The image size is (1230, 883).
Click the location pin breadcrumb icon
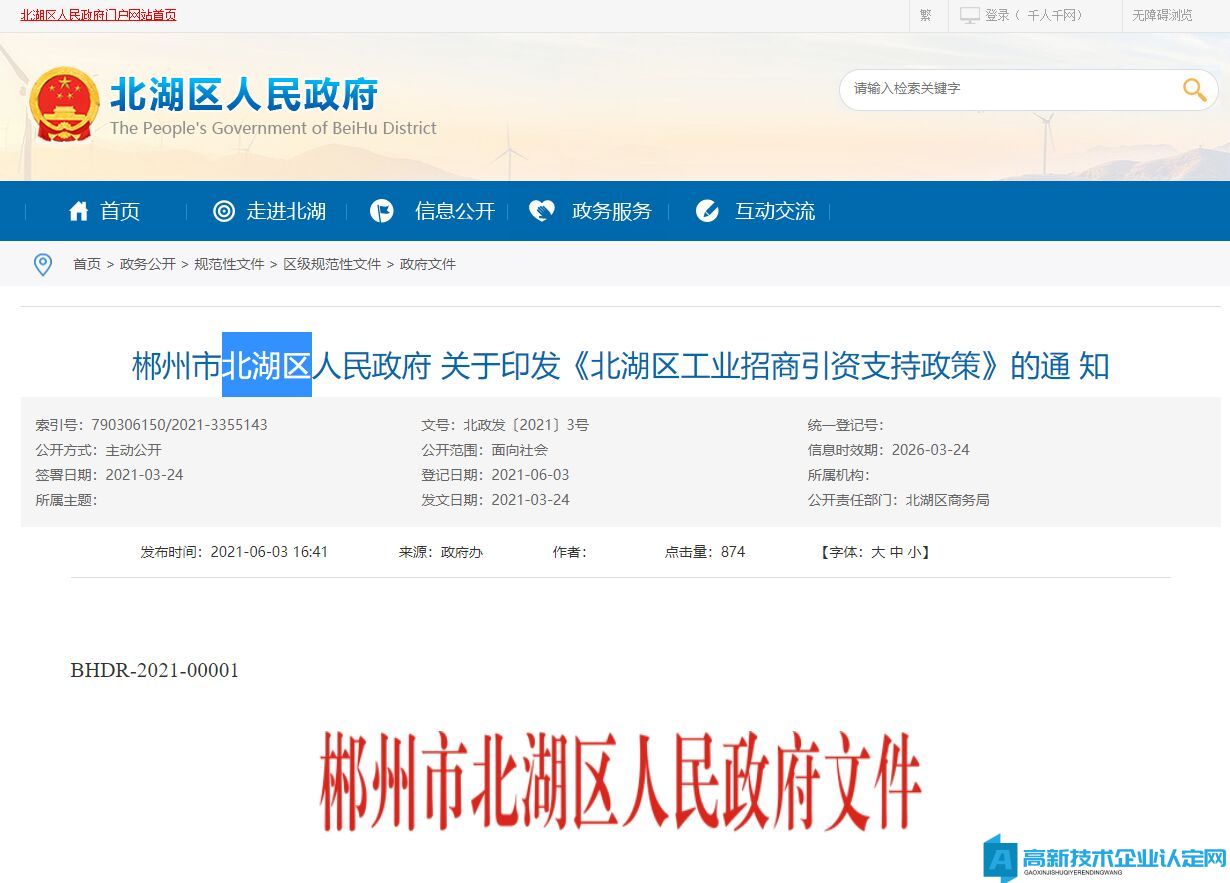43,264
